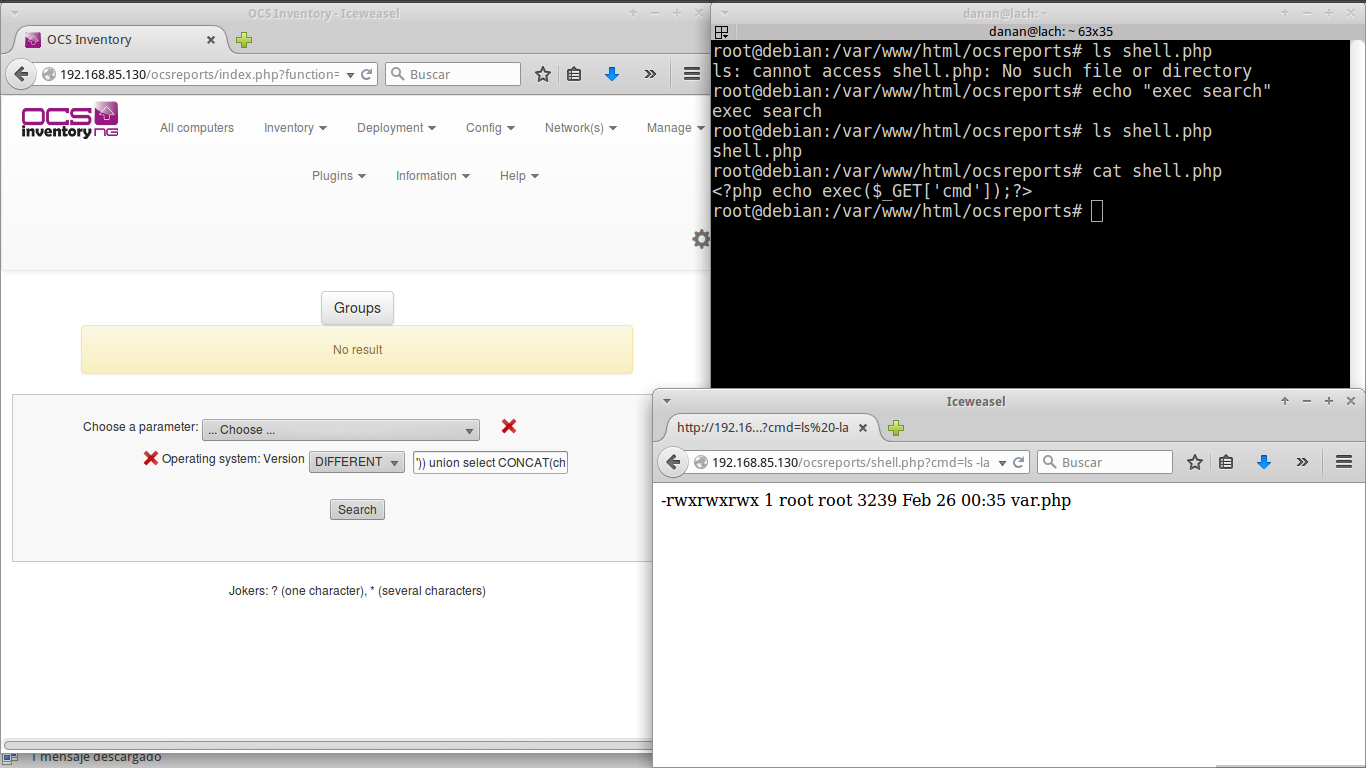This screenshot has width=1366, height=768.
Task: Delete Operating system Version criterion red X
Action: [151, 458]
